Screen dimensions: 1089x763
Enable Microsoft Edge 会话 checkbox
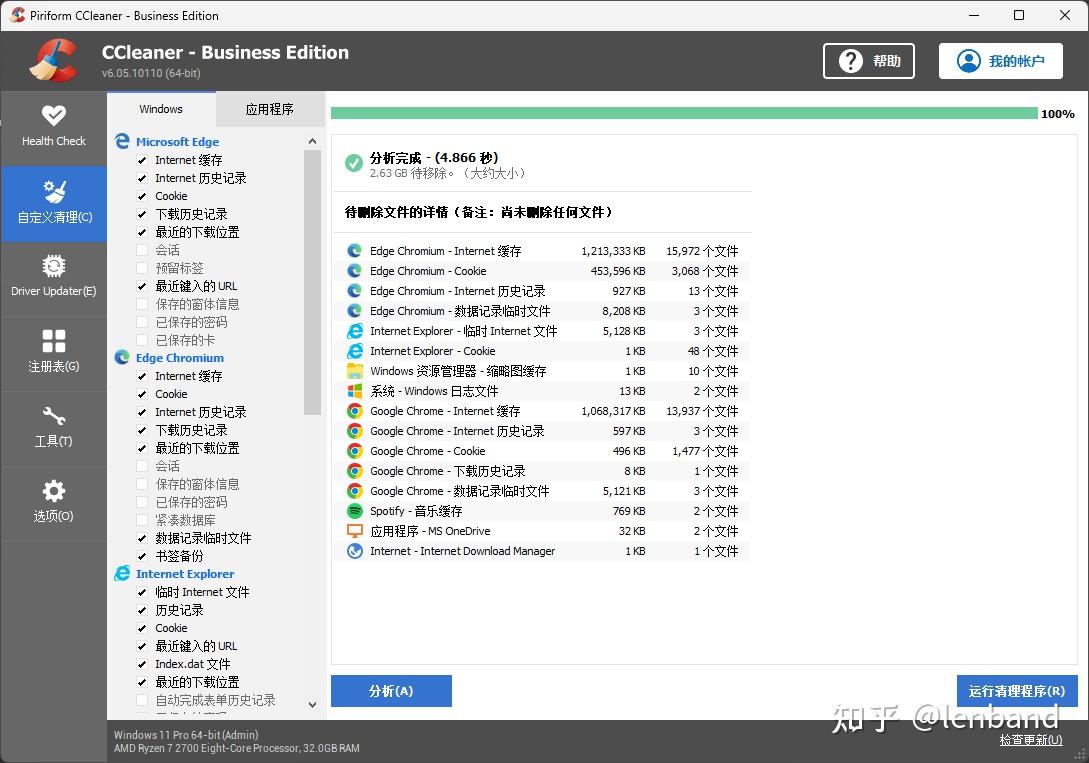click(142, 250)
